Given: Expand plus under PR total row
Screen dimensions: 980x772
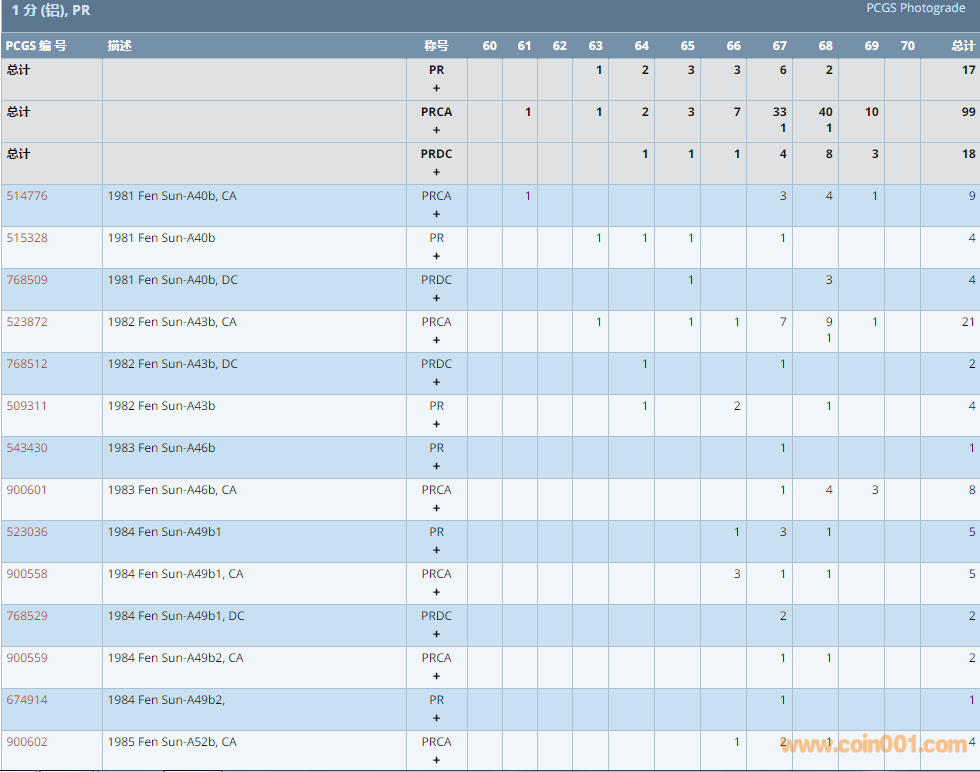Looking at the screenshot, I should point(436,88).
